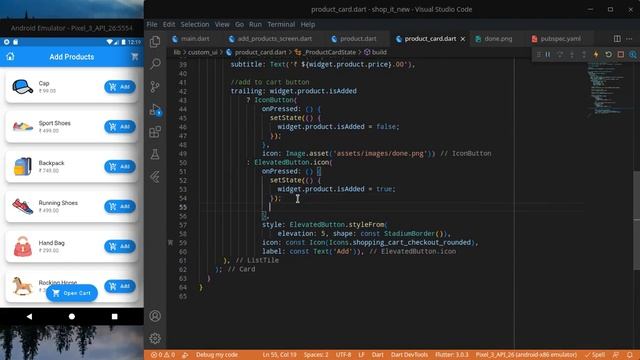The height and width of the screenshot is (360, 640).
Task: Open the Run and Debug view
Action: pyautogui.click(x=155, y=109)
